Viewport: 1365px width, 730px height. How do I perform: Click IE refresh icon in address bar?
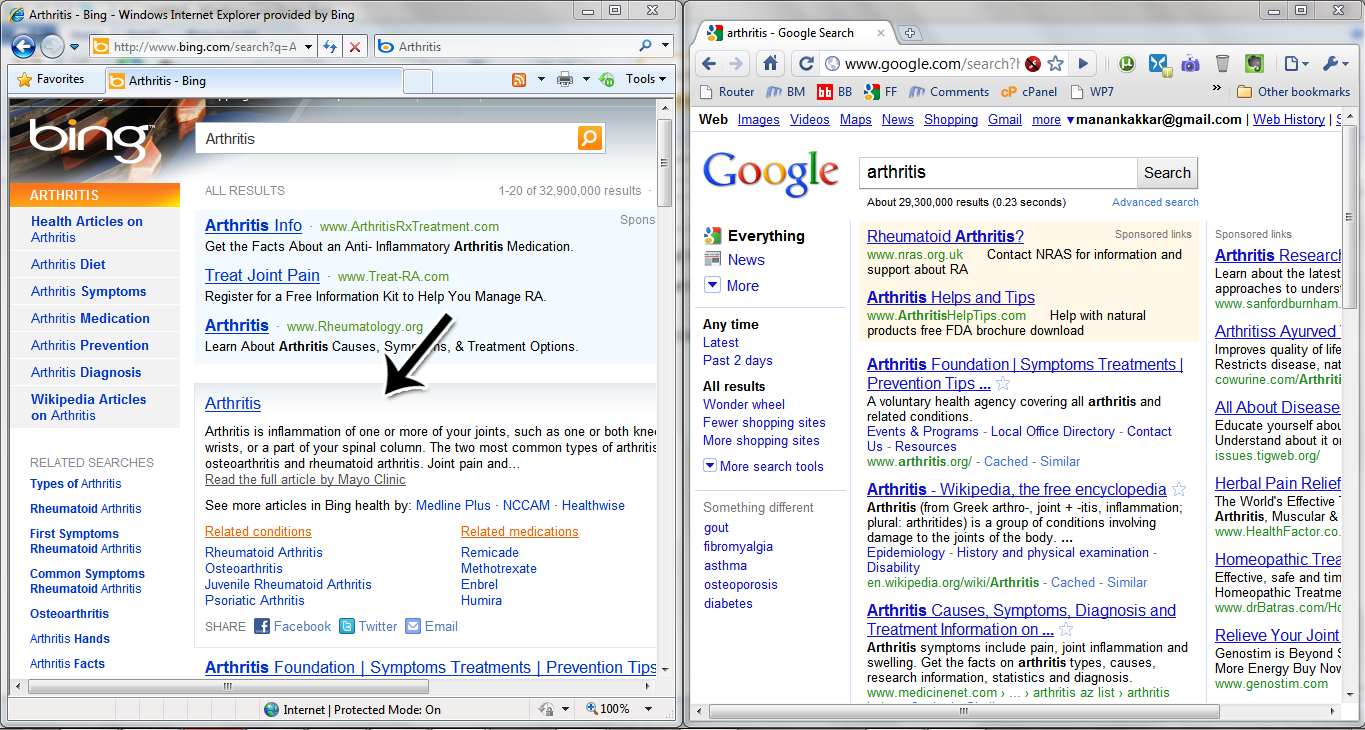tap(331, 47)
